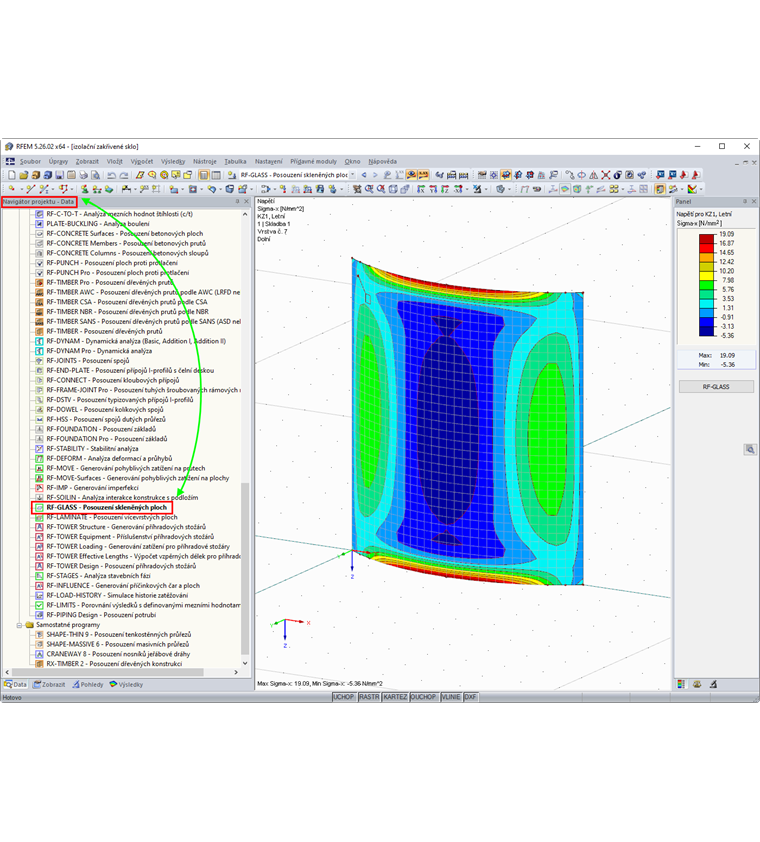Switch to the Pohledy navigator tab
The image size is (760, 842).
pyautogui.click(x=88, y=685)
